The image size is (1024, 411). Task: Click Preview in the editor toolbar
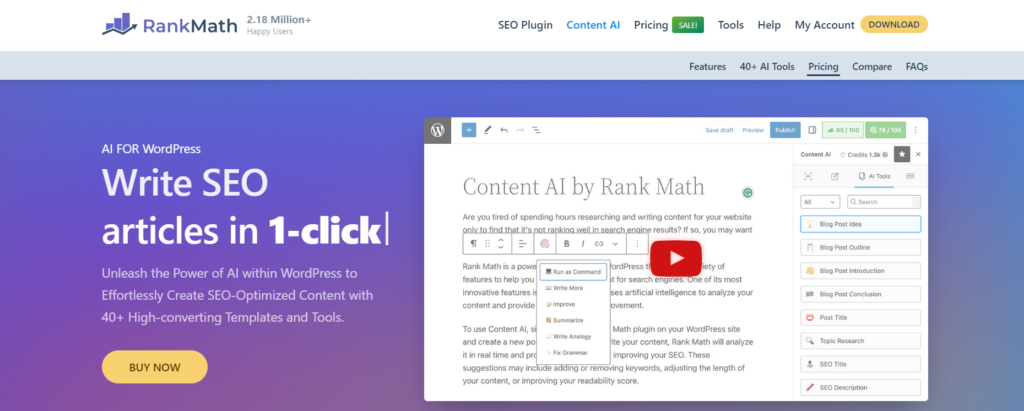(x=753, y=130)
